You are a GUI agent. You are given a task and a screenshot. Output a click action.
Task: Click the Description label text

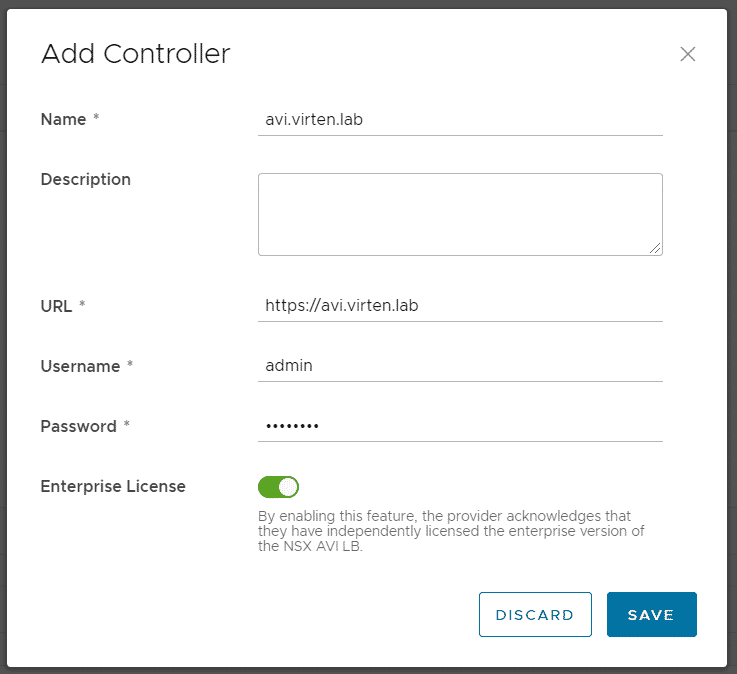click(86, 180)
